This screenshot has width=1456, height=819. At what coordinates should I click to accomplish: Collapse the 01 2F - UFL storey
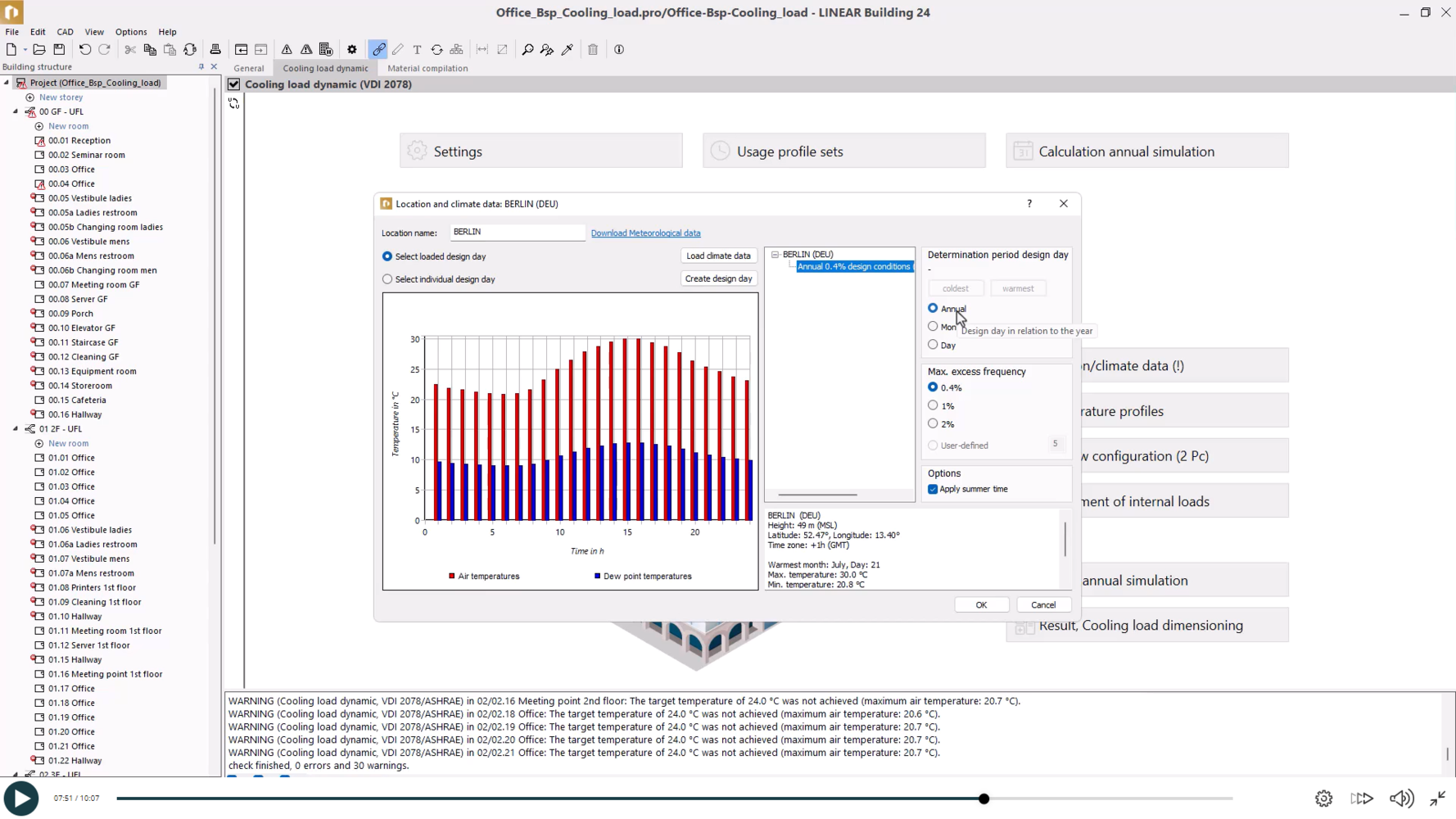pos(16,428)
